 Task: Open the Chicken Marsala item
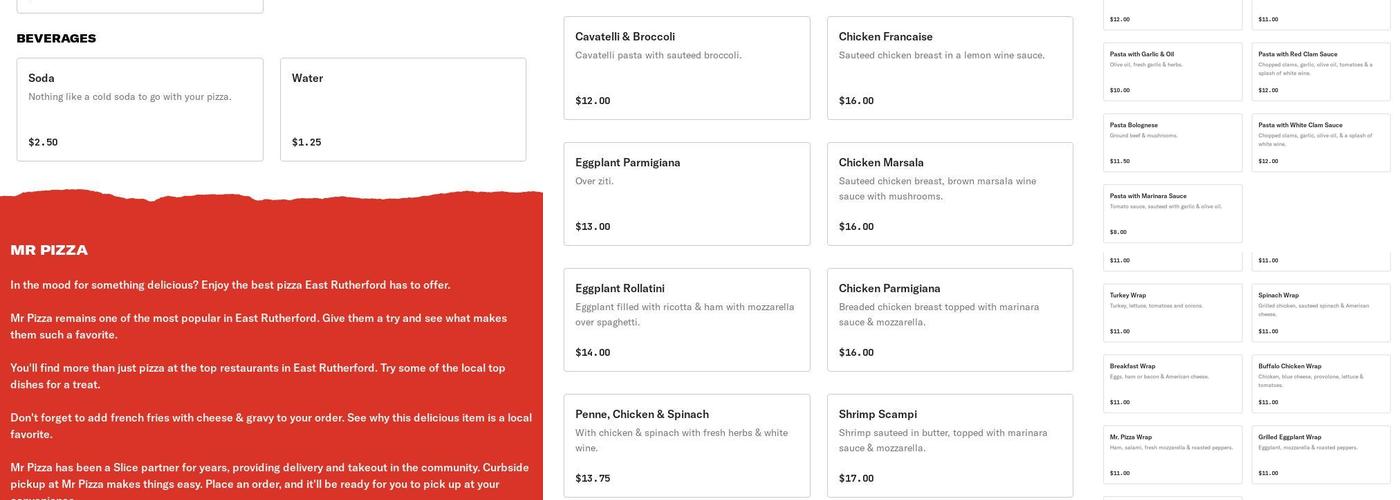point(950,194)
